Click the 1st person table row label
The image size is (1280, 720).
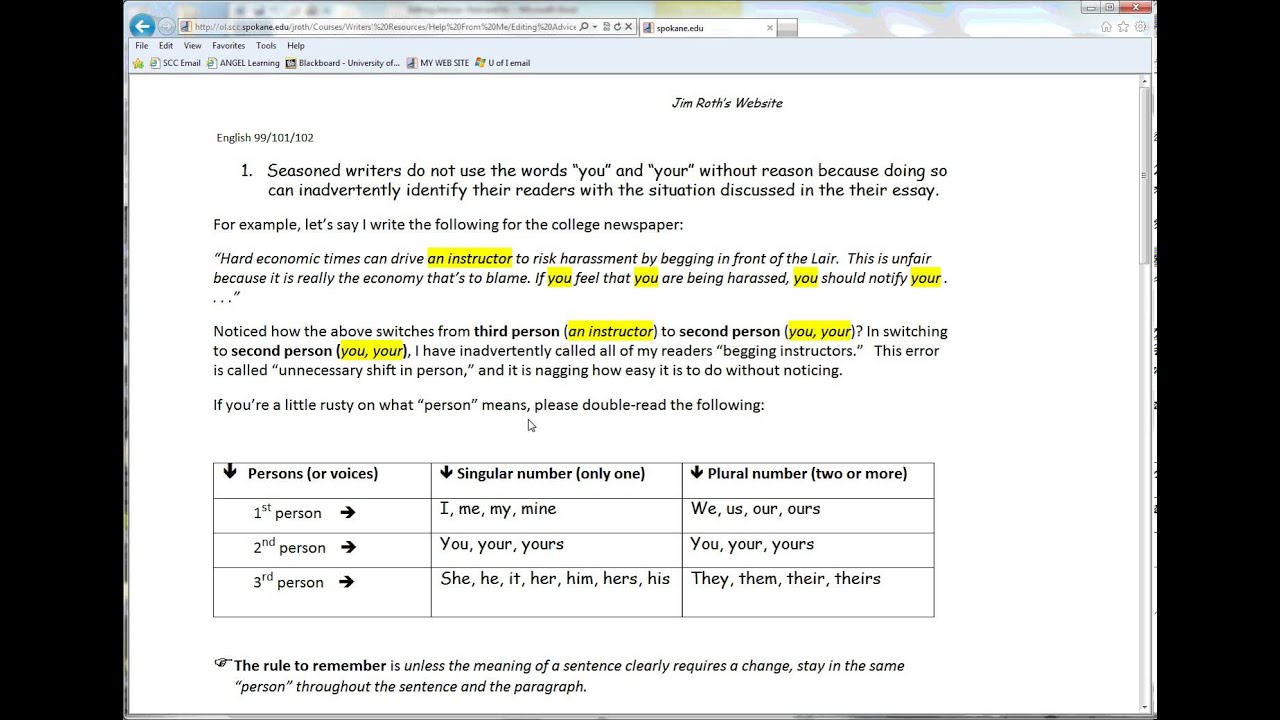(x=287, y=512)
